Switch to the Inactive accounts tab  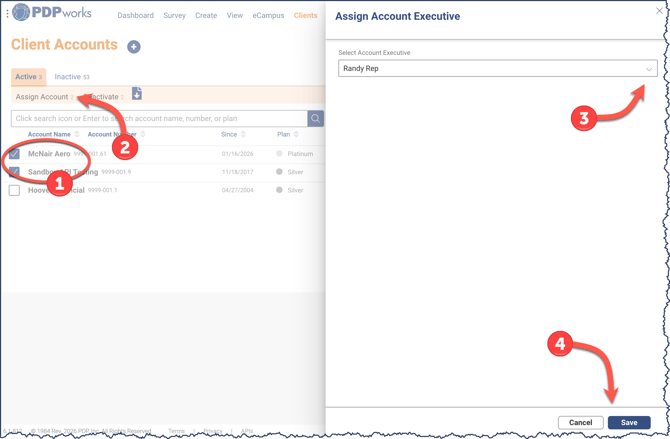pos(72,77)
